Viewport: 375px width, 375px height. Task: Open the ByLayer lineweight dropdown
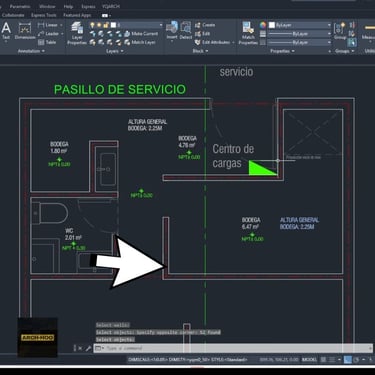pyautogui.click(x=329, y=34)
